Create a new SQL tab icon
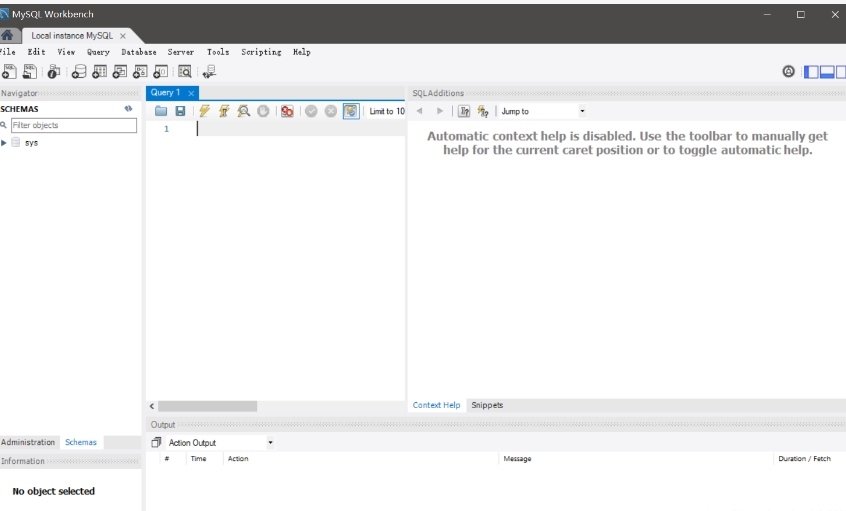This screenshot has height=511, width=846. 9,71
